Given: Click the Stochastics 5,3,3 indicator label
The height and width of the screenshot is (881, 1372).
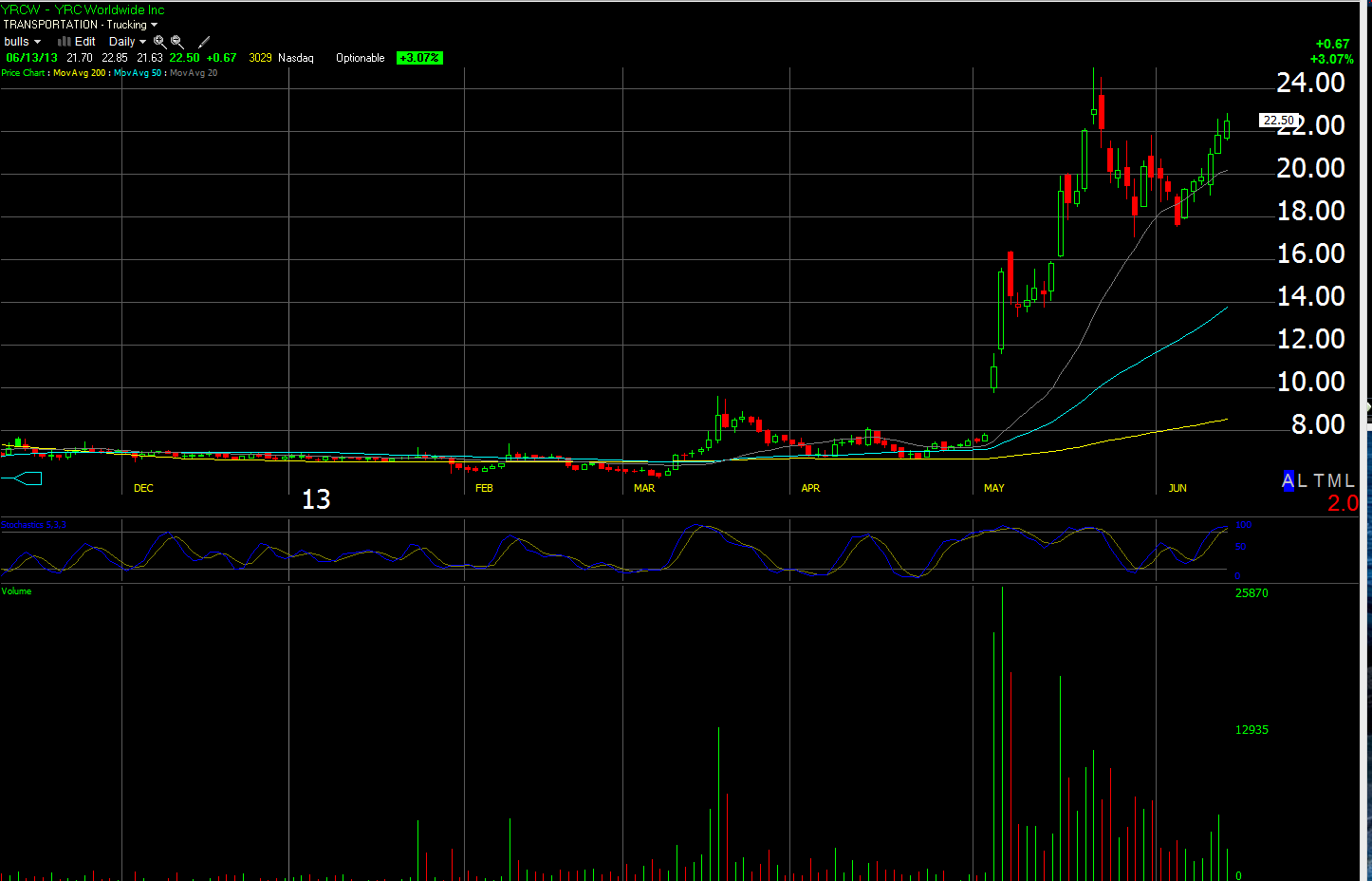Looking at the screenshot, I should coord(34,525).
